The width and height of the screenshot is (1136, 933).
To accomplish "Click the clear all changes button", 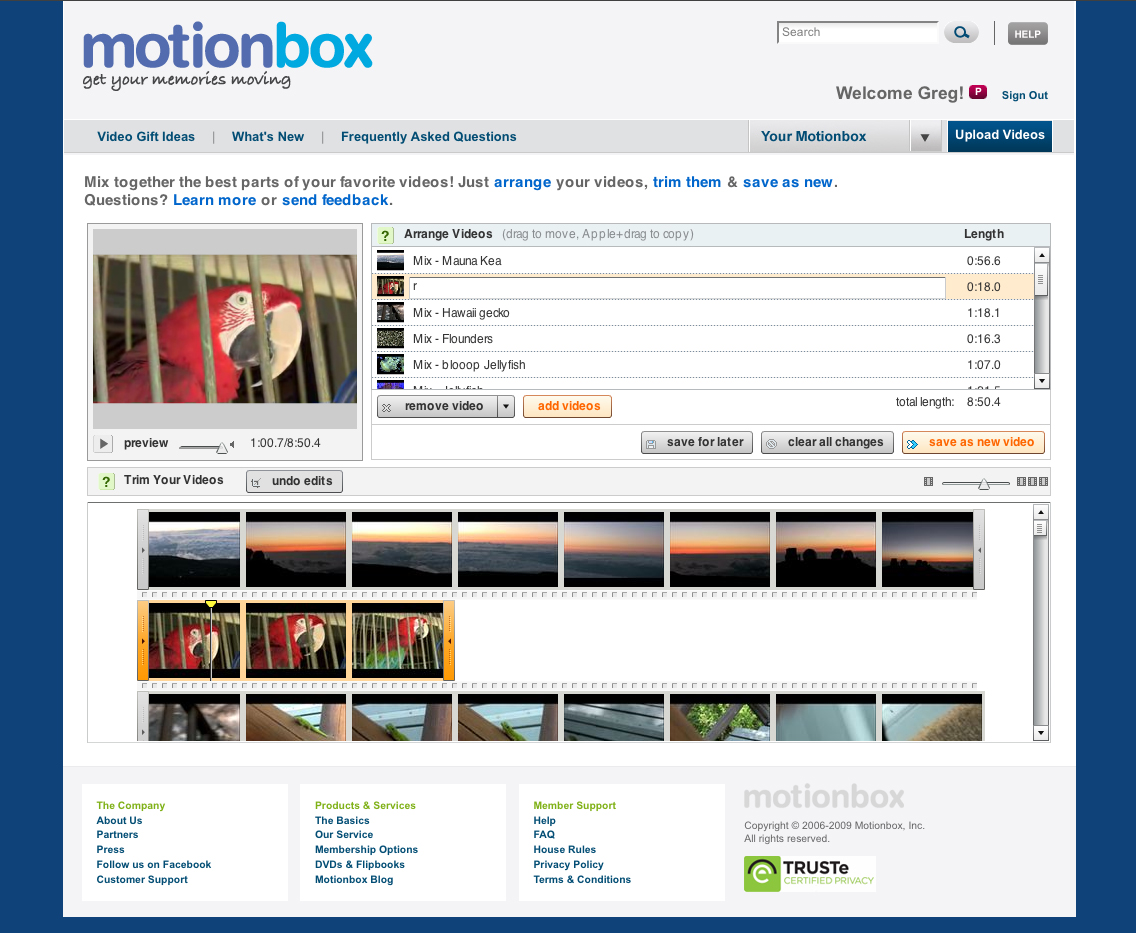I will [827, 443].
